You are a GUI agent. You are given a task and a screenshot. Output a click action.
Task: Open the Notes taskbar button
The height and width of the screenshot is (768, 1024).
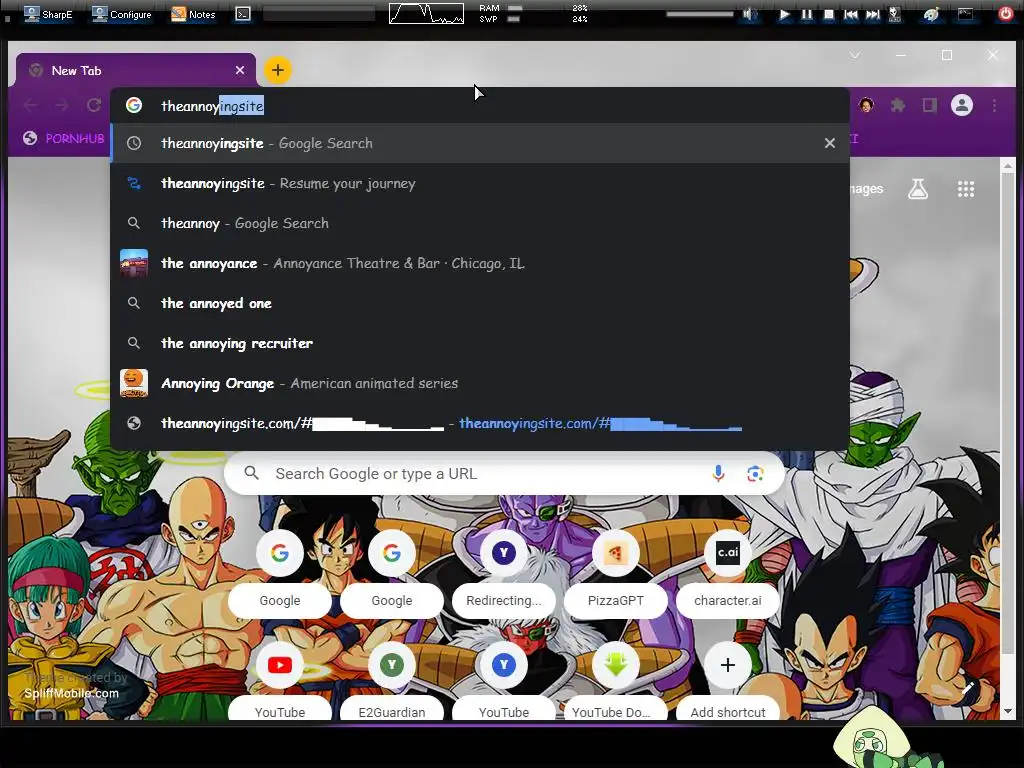point(193,14)
